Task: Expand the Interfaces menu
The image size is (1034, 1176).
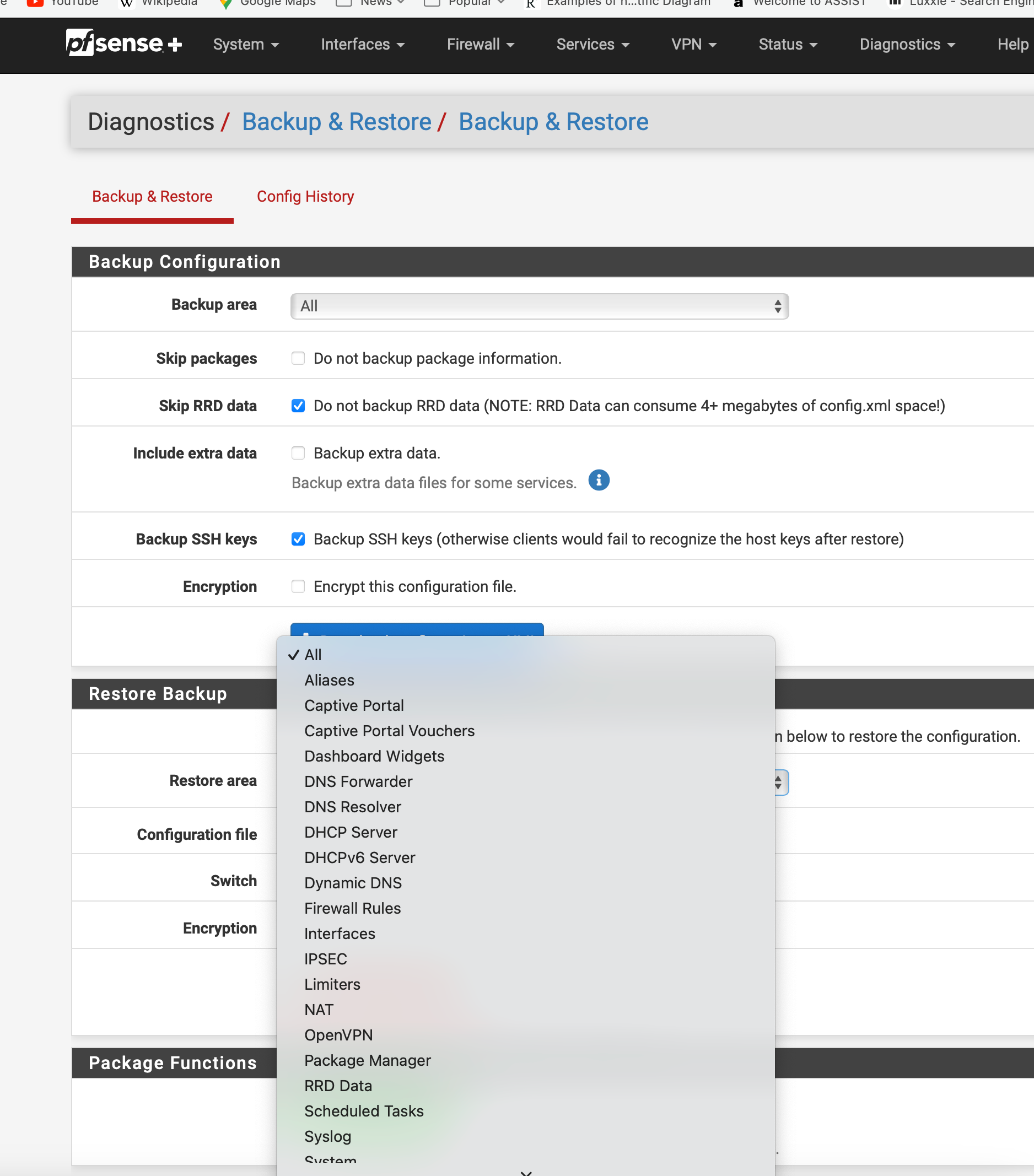Action: point(363,44)
